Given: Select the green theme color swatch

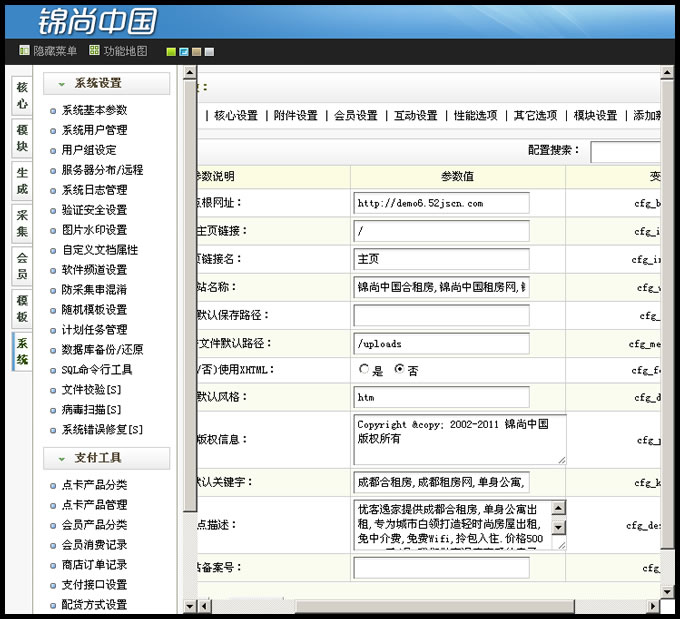Looking at the screenshot, I should (x=172, y=51).
